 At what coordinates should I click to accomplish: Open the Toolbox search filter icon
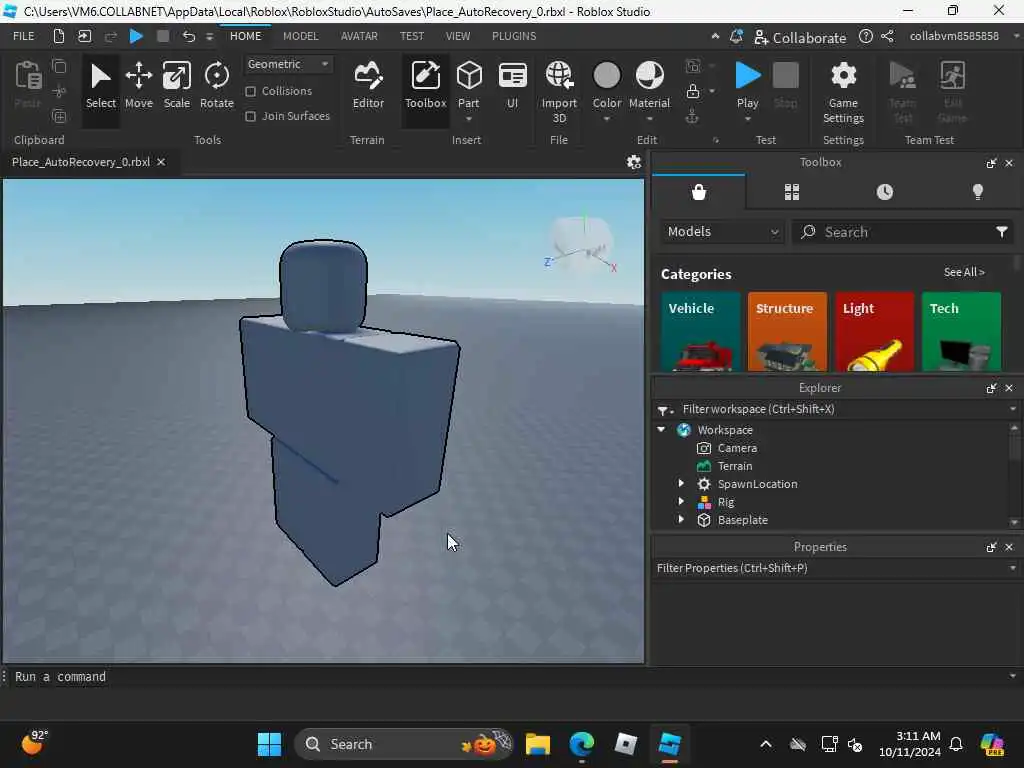click(1002, 232)
